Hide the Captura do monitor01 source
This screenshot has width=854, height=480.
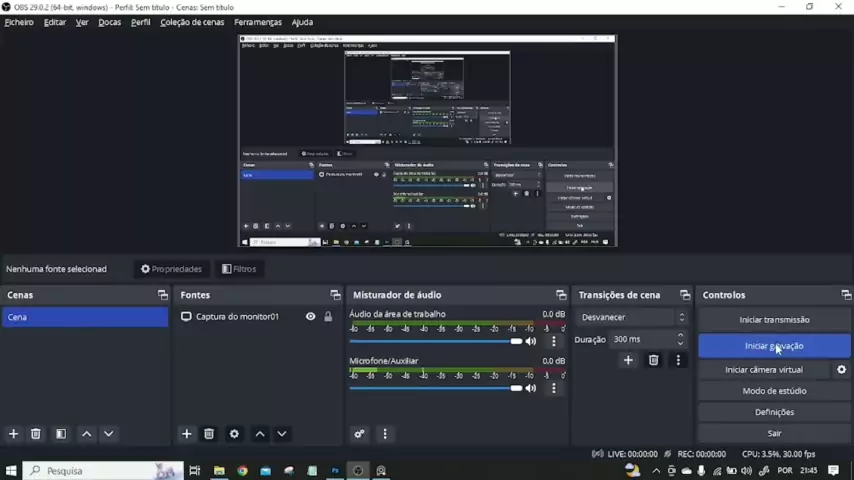311,317
